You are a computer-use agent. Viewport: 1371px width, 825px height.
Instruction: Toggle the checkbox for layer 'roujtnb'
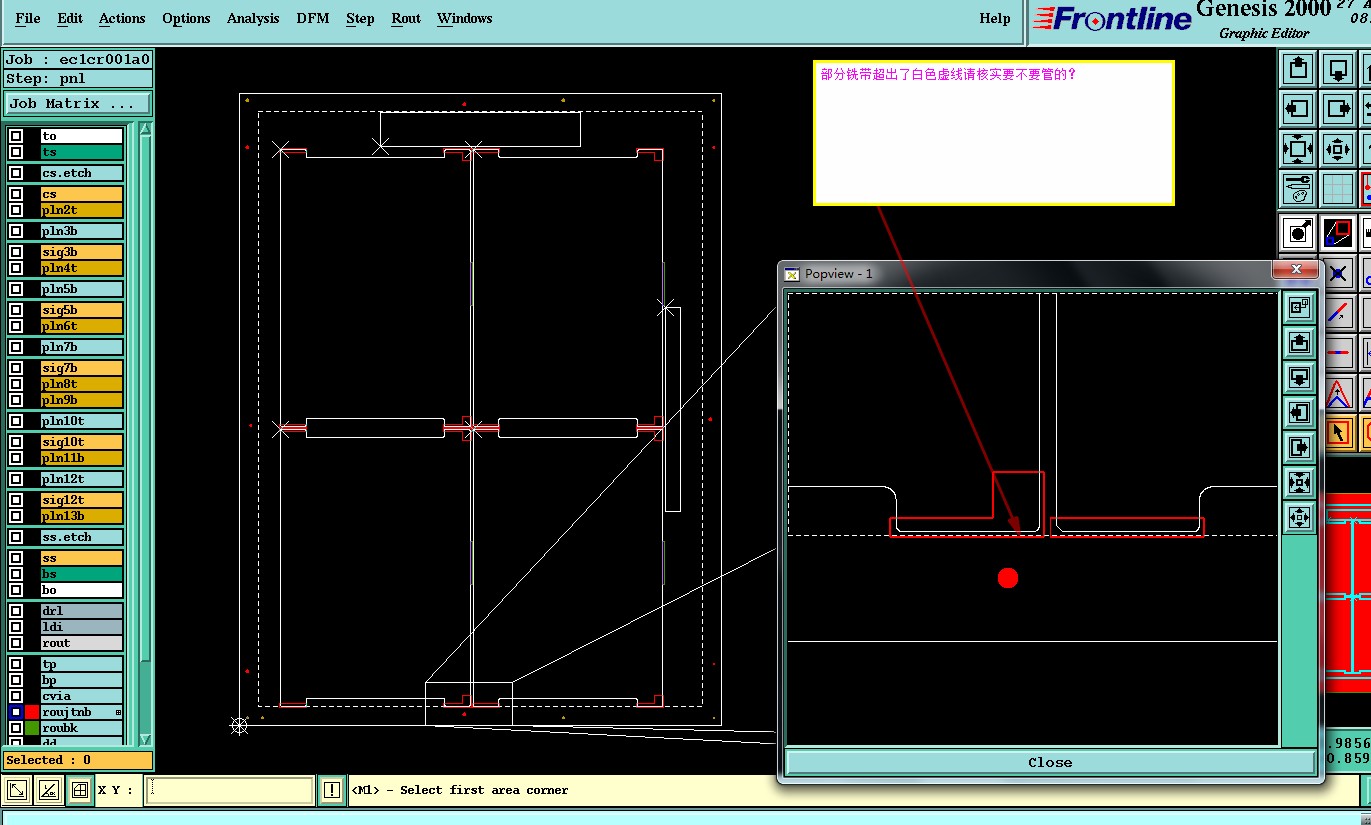click(x=16, y=712)
